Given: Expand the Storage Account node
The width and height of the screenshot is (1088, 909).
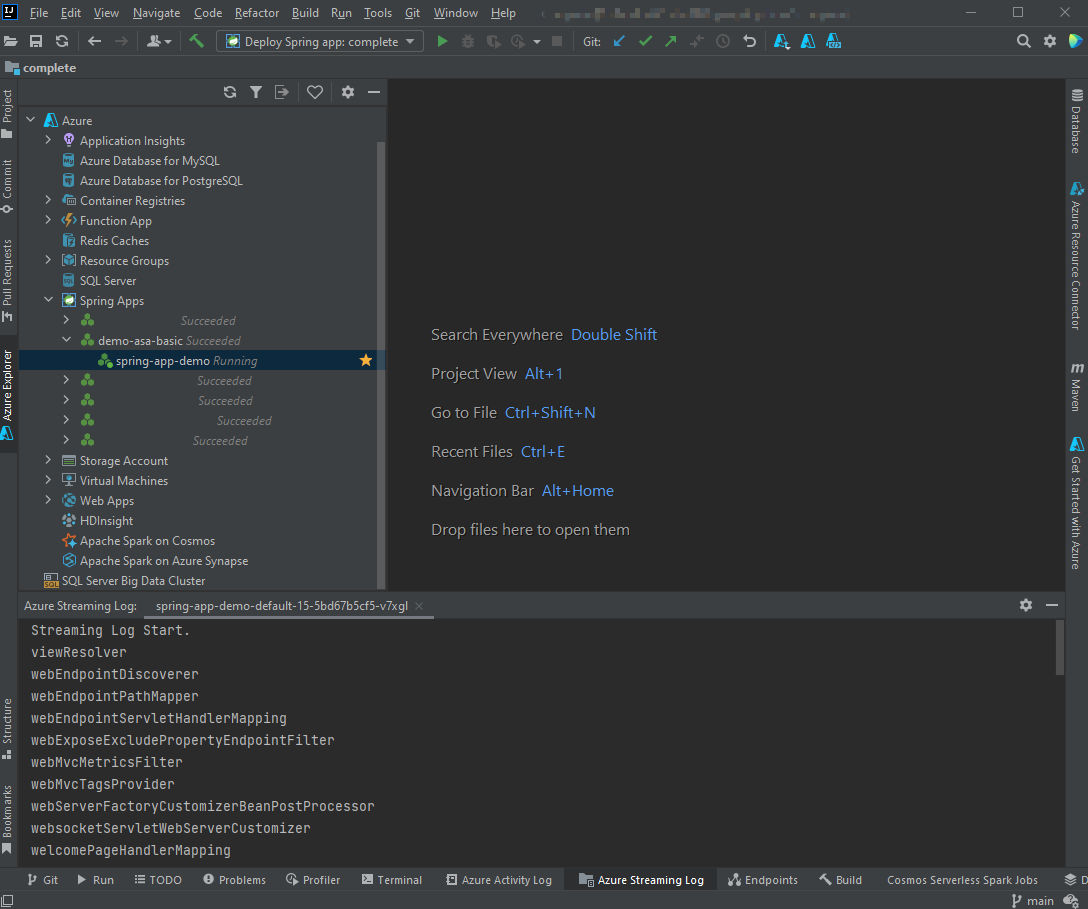Looking at the screenshot, I should click(x=48, y=461).
